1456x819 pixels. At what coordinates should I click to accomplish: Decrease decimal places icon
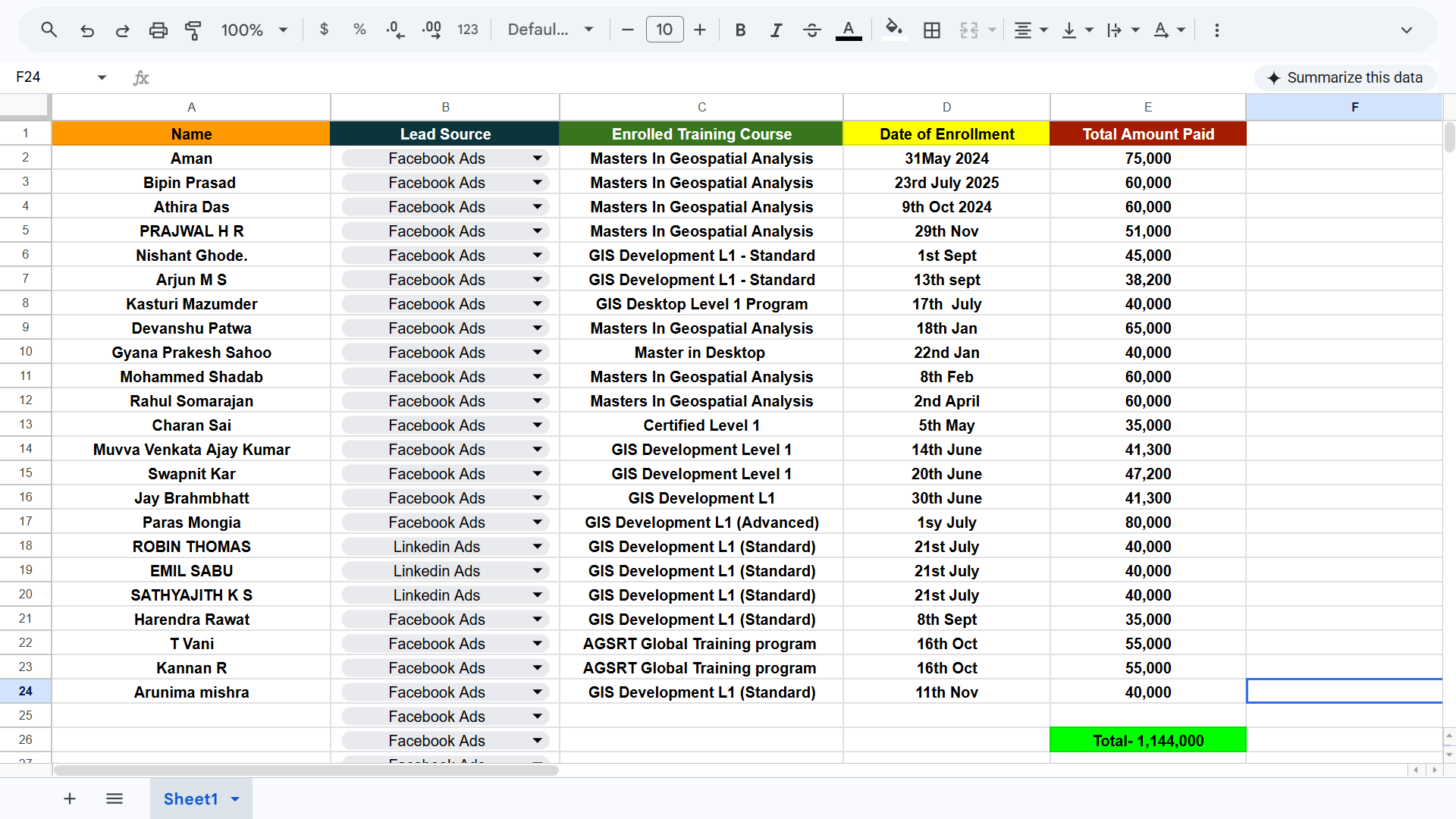tap(395, 30)
